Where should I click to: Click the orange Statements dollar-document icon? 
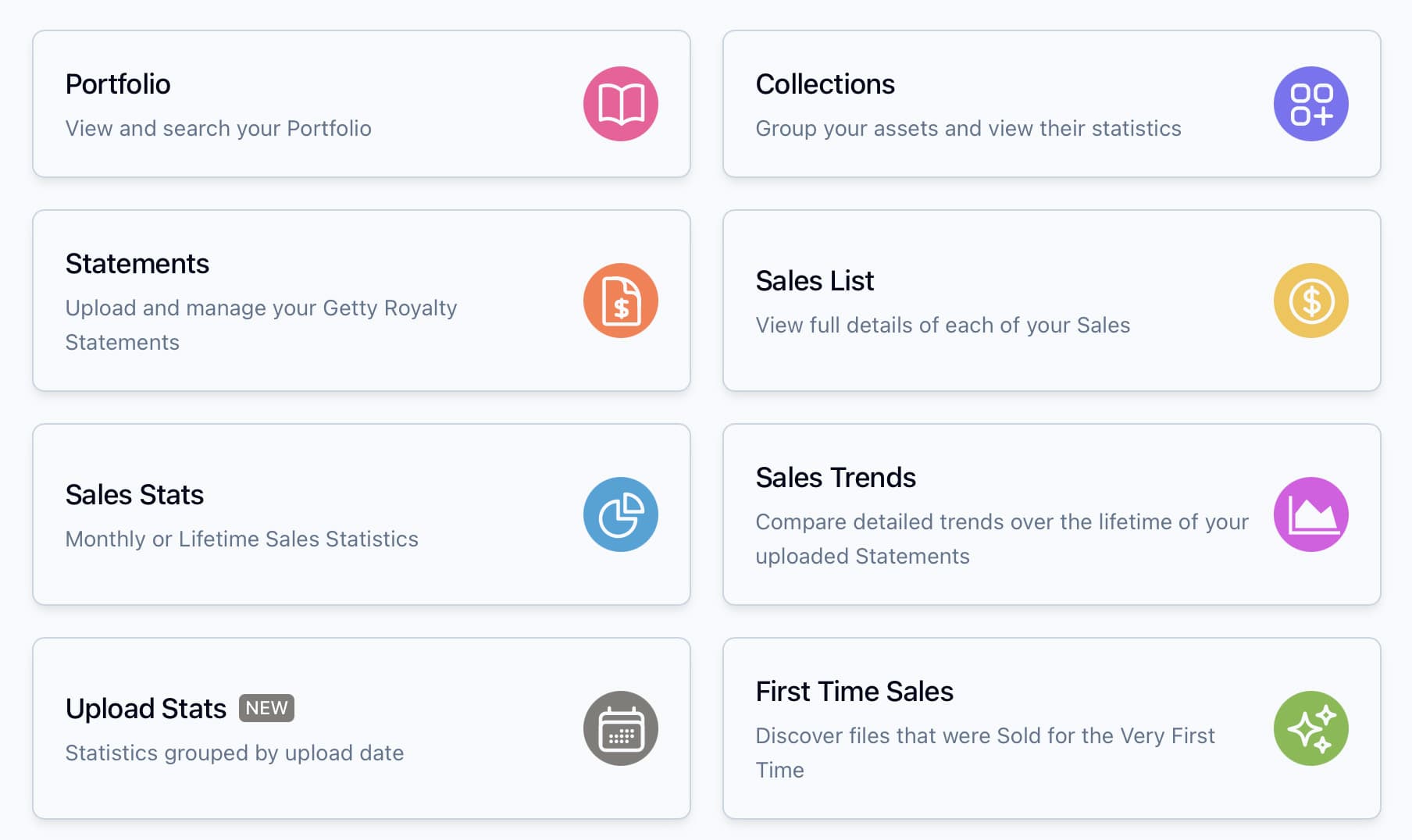[x=621, y=301]
